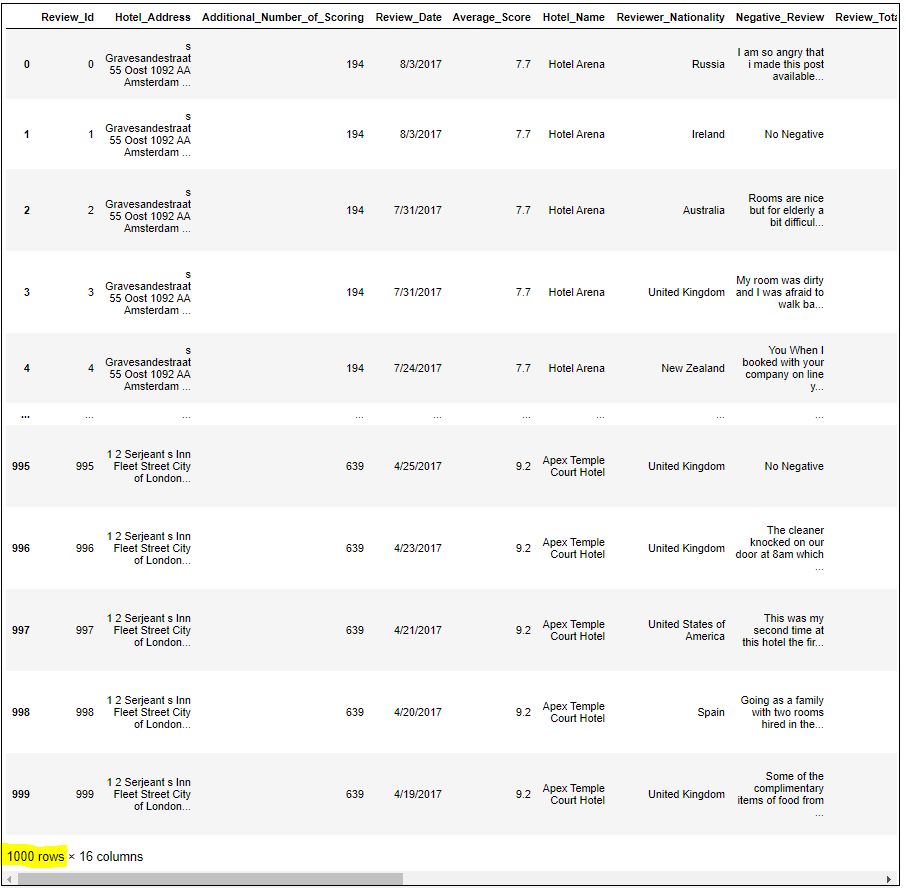906x890 pixels.
Task: Click the Hotel_Address column header
Action: point(153,17)
